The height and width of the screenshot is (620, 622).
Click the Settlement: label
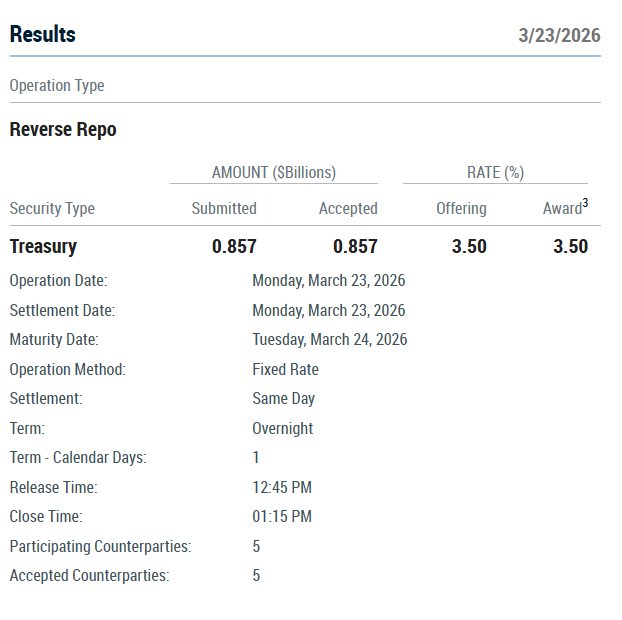(46, 399)
